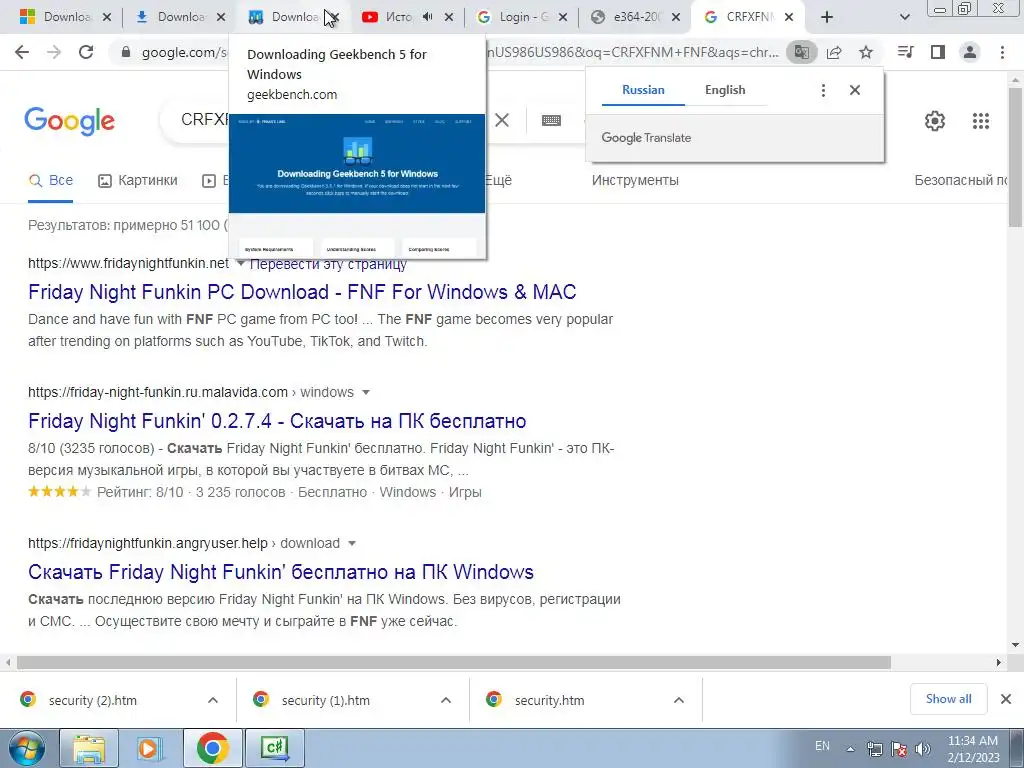The image size is (1024, 768).
Task: Open the C# app on taskbar
Action: (x=274, y=748)
